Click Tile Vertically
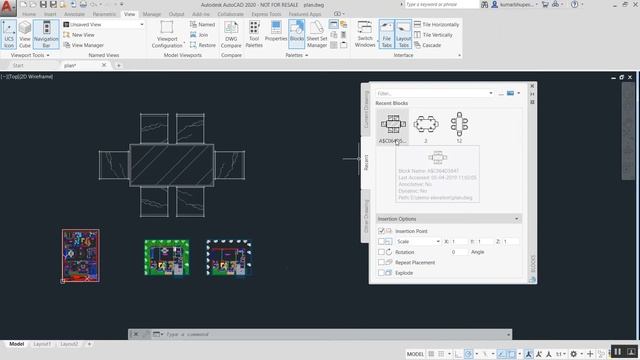 (433, 35)
